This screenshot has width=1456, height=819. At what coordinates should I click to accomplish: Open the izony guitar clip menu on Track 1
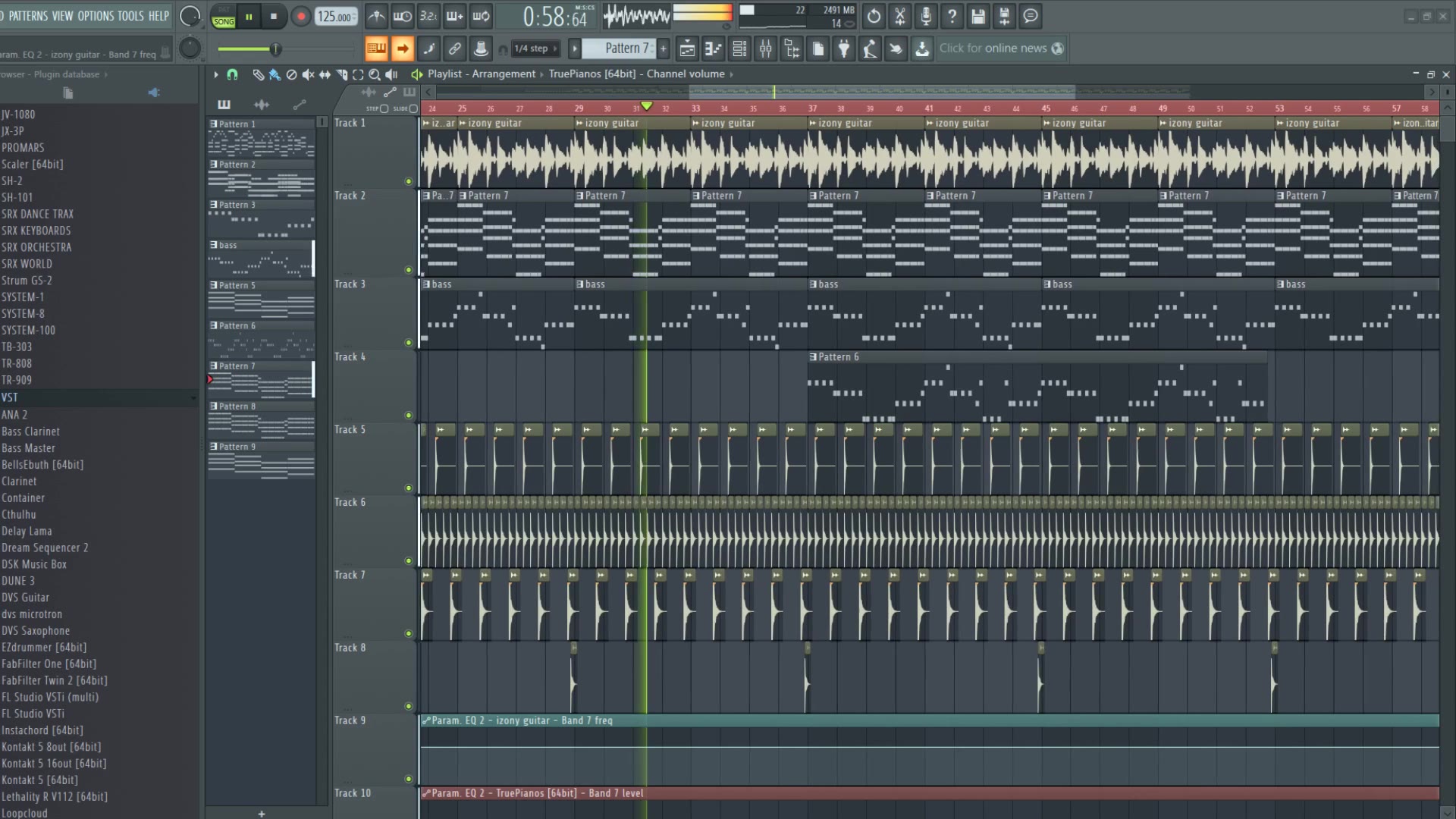pos(462,123)
